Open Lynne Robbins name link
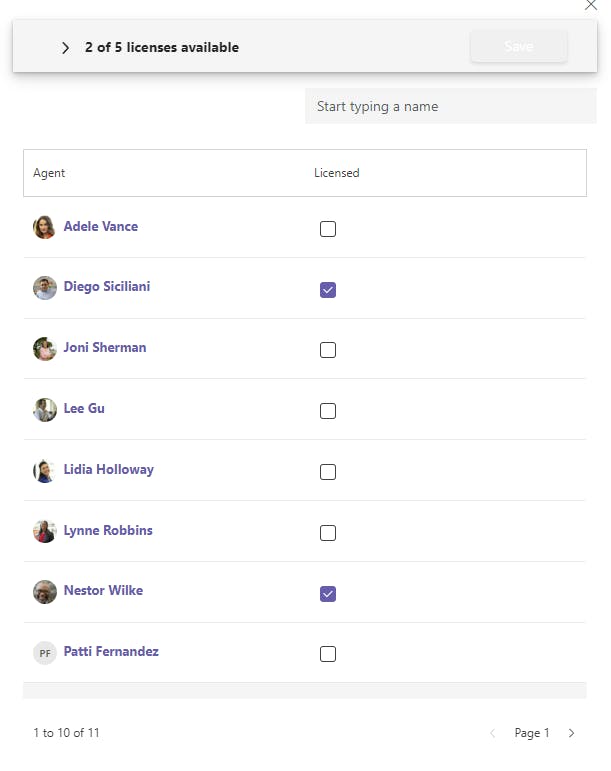 (x=108, y=530)
